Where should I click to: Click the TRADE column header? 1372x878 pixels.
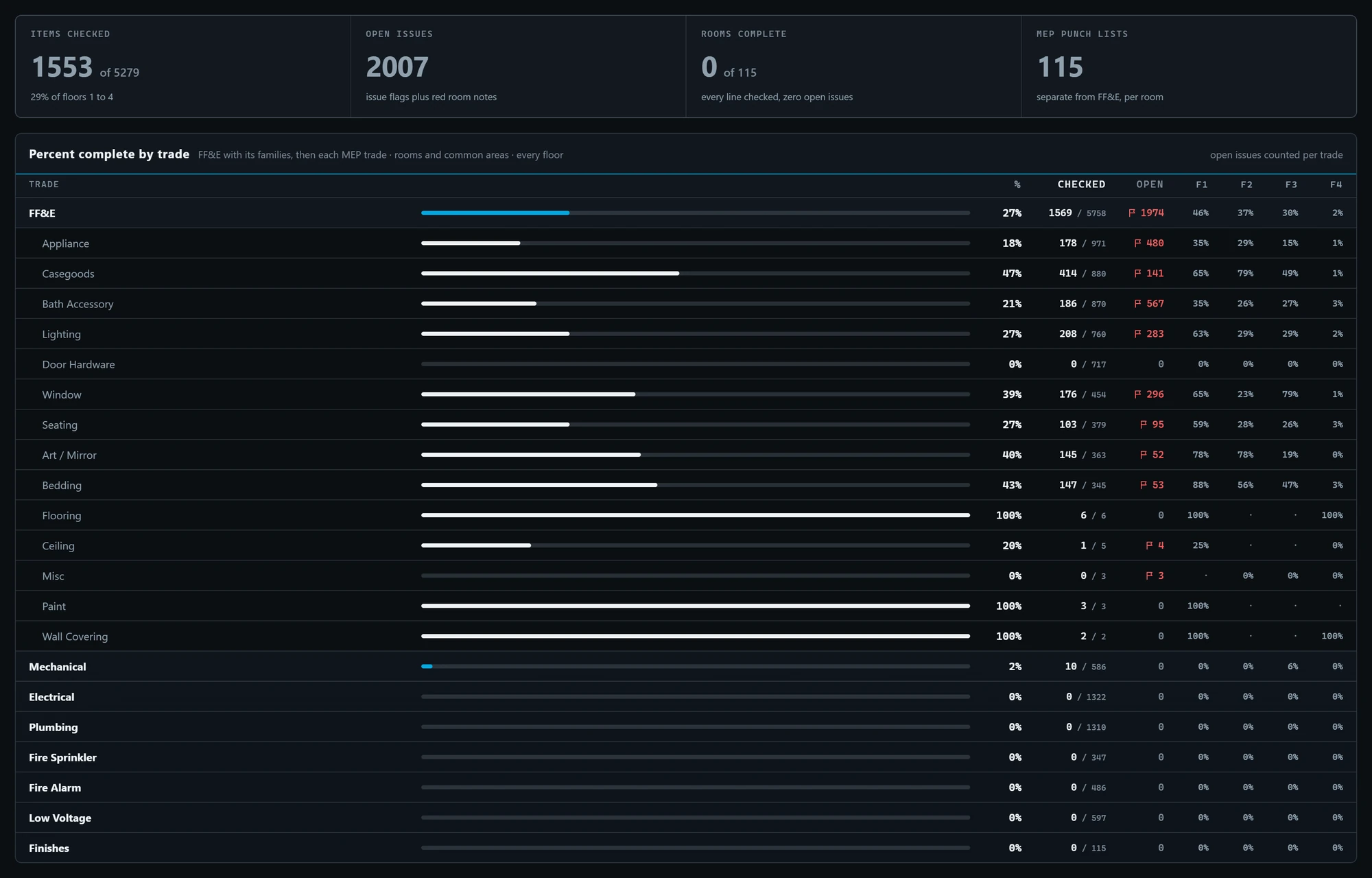point(44,185)
